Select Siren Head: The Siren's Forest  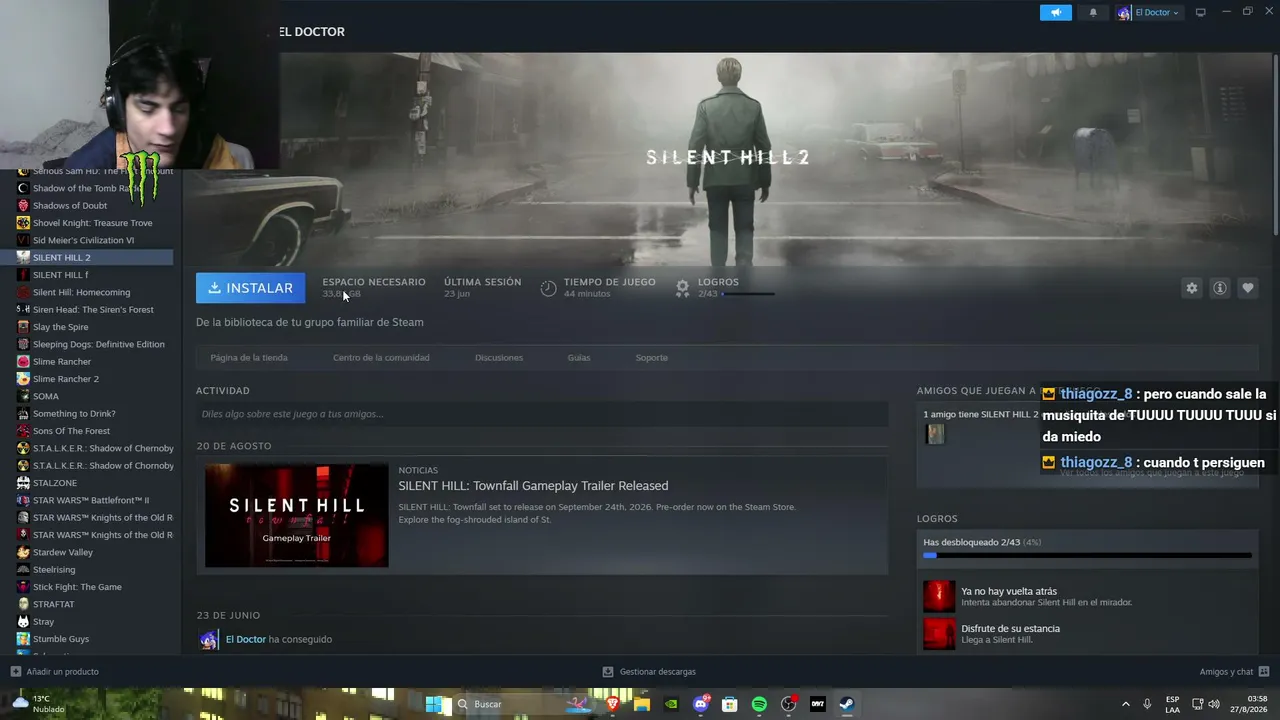point(93,310)
